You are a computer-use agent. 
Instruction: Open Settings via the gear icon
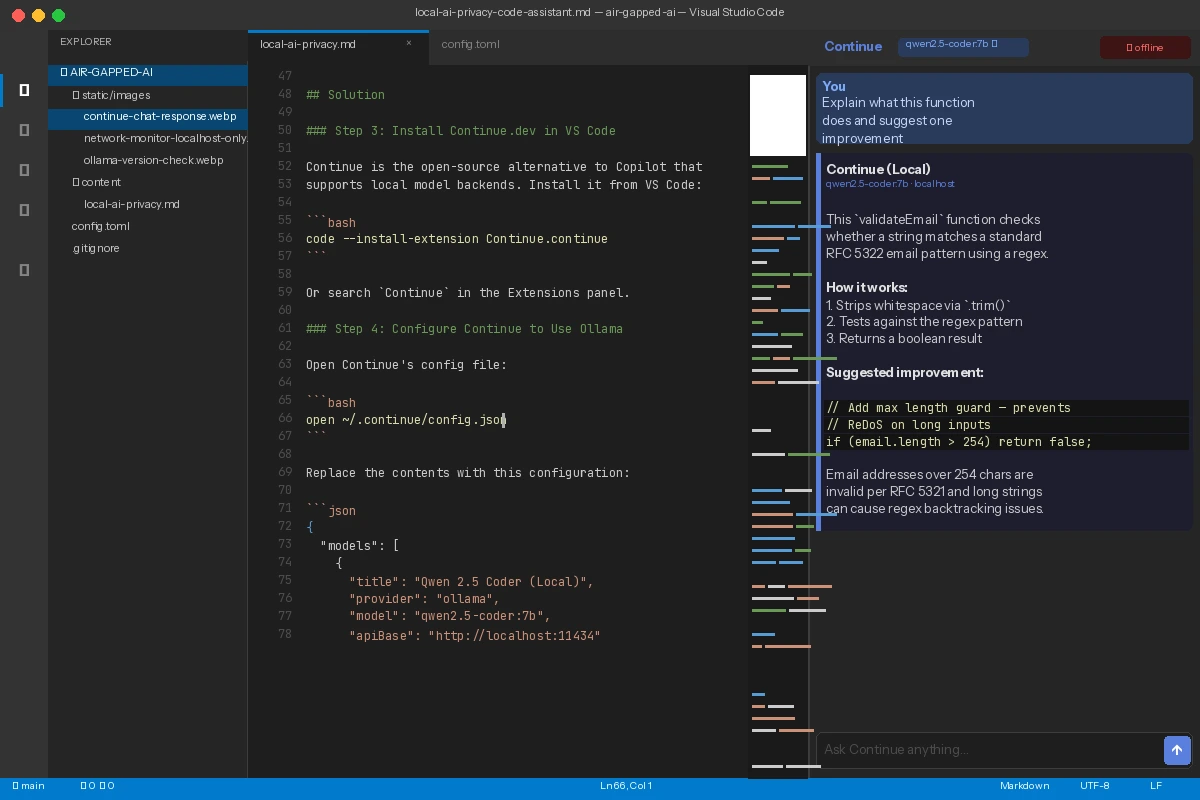(x=24, y=270)
